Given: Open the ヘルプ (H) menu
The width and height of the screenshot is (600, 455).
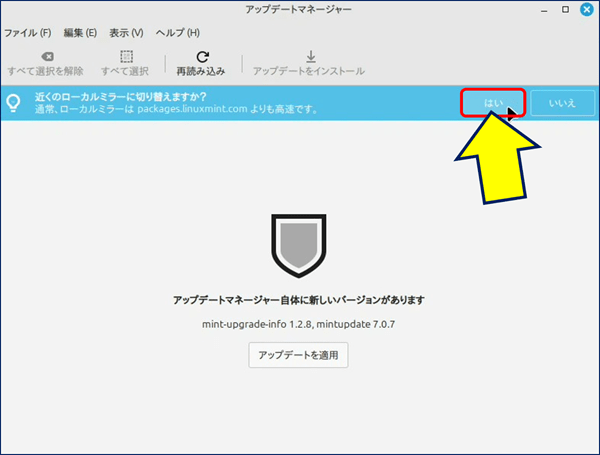Looking at the screenshot, I should pos(178,33).
